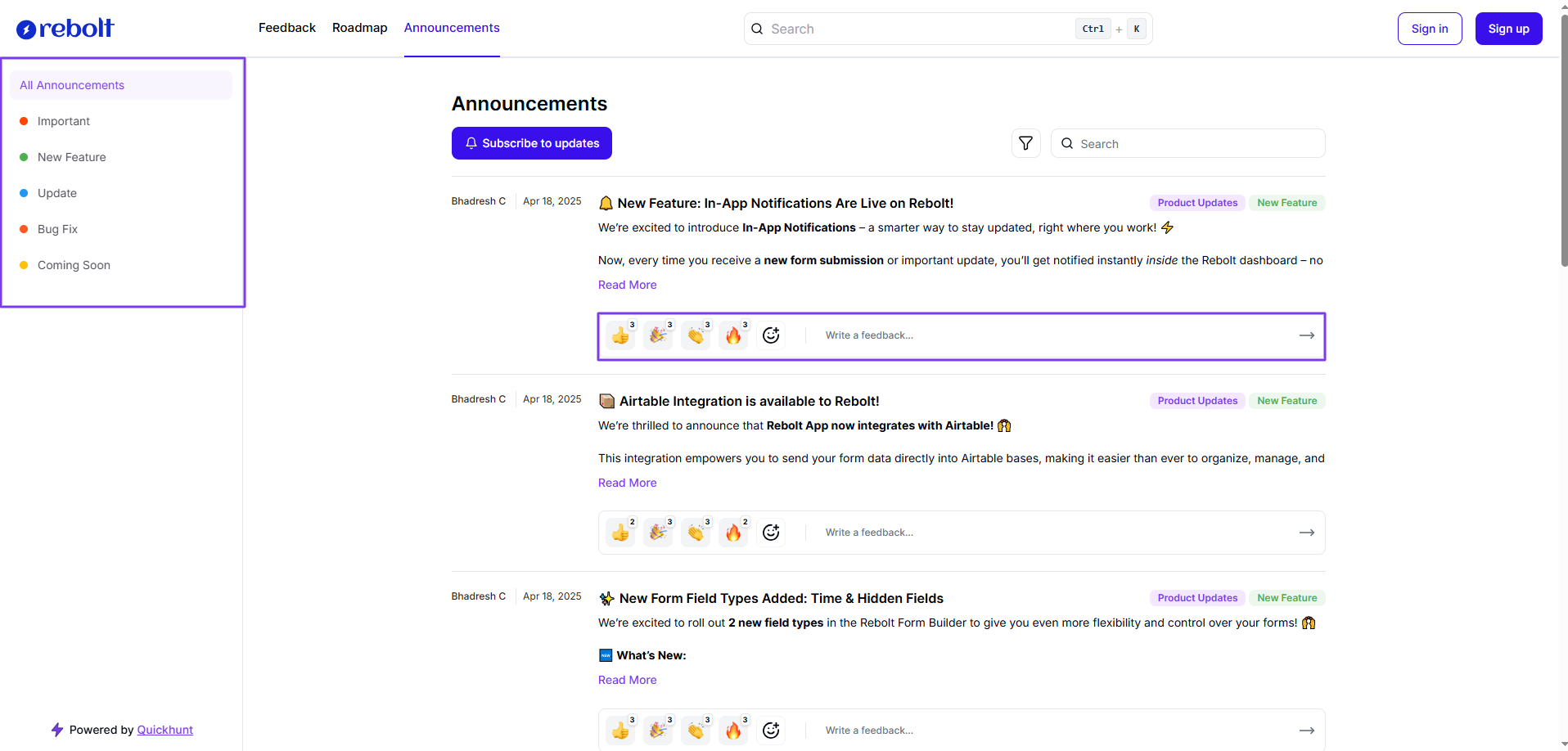Open New Form Field Types announcement title
1568x751 pixels.
772,598
